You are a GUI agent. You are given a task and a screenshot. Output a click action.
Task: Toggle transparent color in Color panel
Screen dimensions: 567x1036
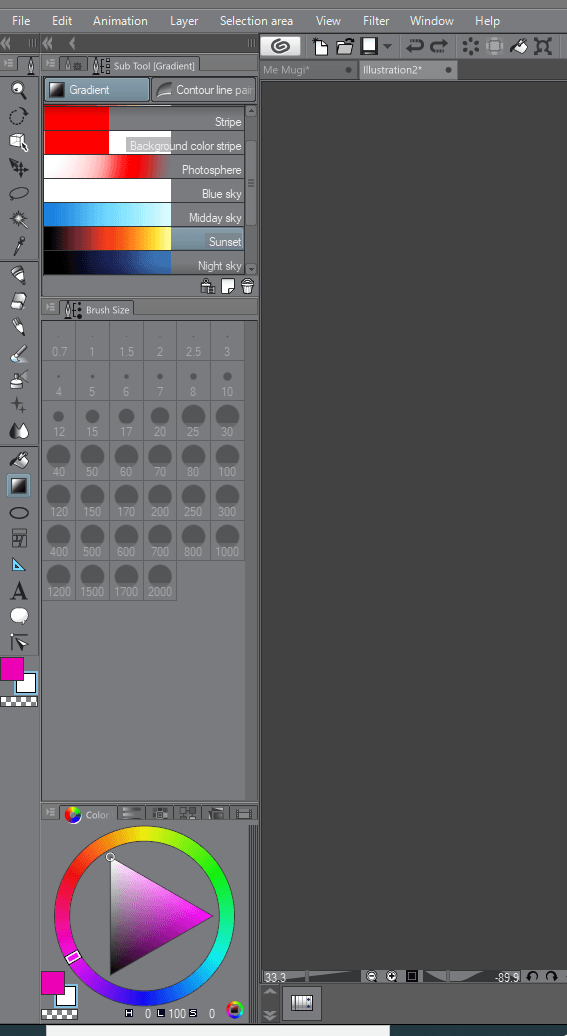[x=59, y=1014]
